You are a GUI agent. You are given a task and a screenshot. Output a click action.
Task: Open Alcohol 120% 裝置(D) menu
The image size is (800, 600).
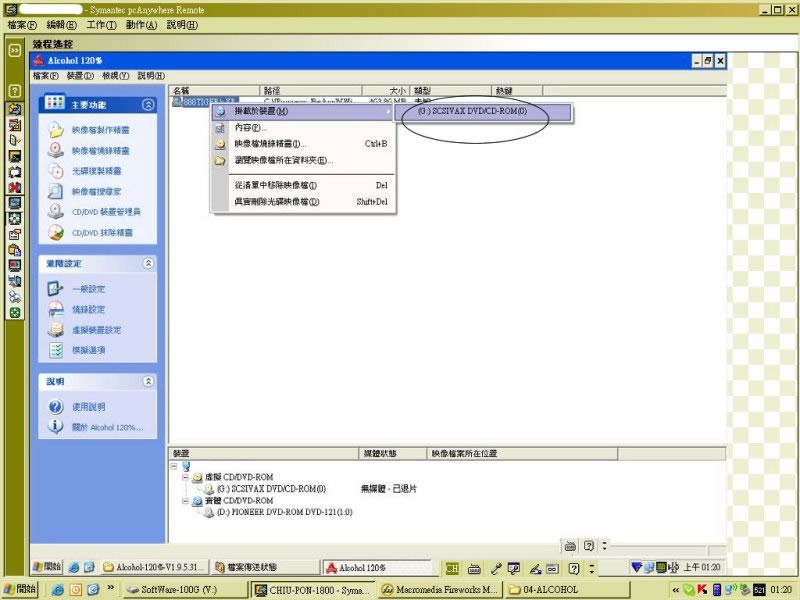click(x=80, y=76)
